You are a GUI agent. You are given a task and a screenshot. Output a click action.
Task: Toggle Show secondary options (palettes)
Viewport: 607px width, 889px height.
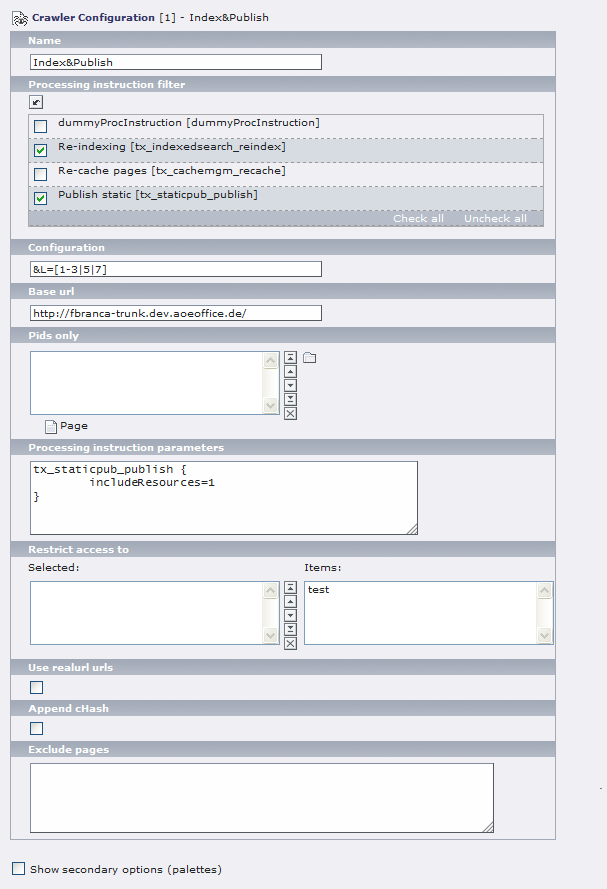tap(18, 869)
